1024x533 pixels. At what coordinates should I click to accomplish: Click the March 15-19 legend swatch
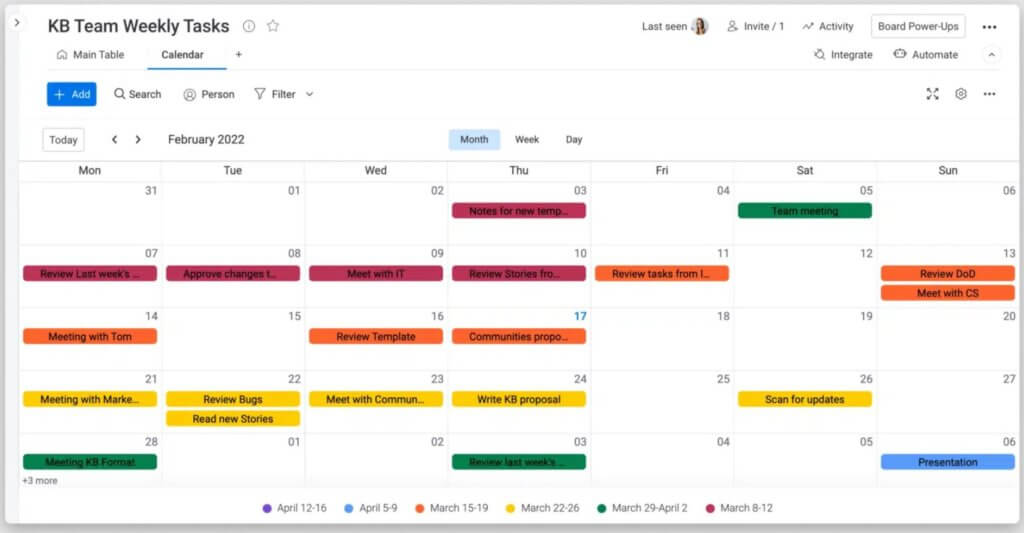419,508
